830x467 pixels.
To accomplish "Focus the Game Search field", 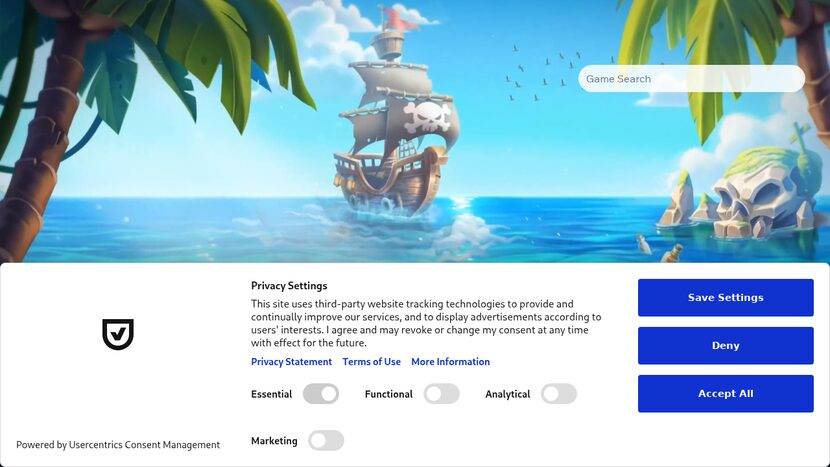I will click(x=691, y=79).
